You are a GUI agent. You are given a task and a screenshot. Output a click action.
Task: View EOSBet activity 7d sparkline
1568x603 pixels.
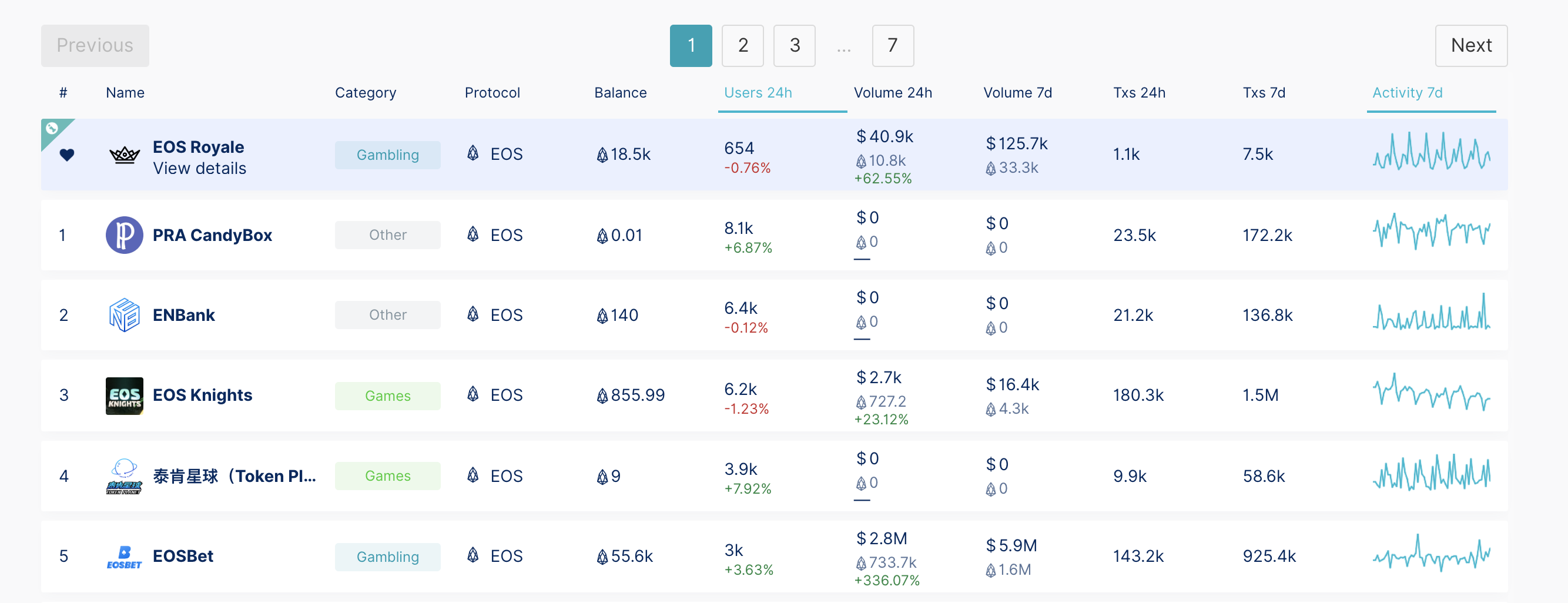1431,553
